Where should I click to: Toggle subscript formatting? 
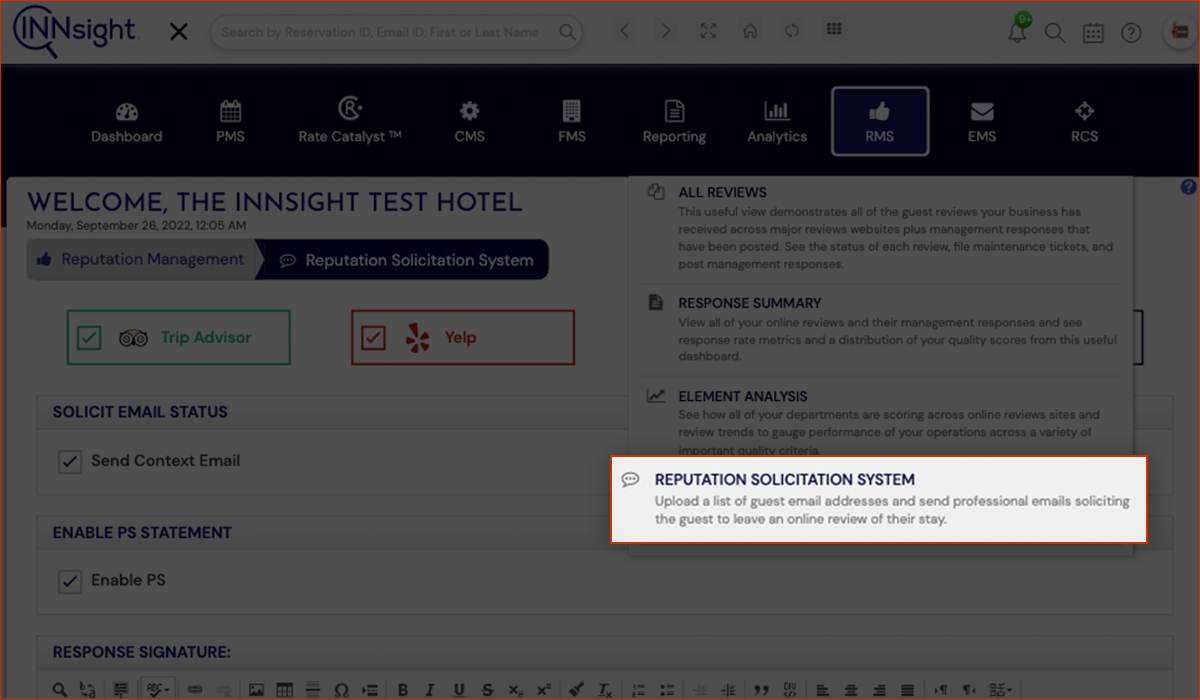pos(515,689)
